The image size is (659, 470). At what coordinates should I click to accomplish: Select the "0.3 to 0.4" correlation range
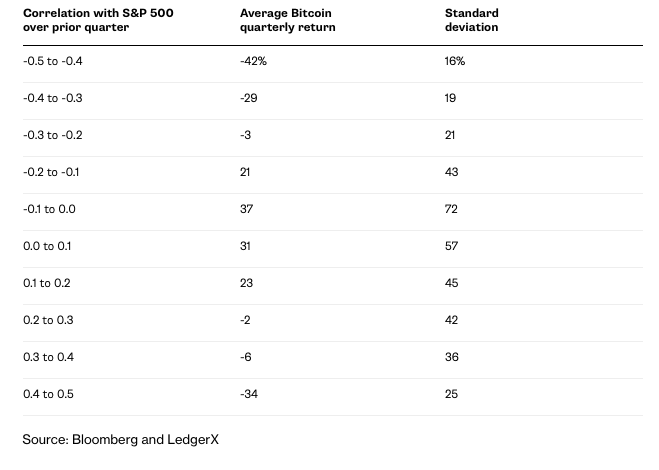pos(48,358)
